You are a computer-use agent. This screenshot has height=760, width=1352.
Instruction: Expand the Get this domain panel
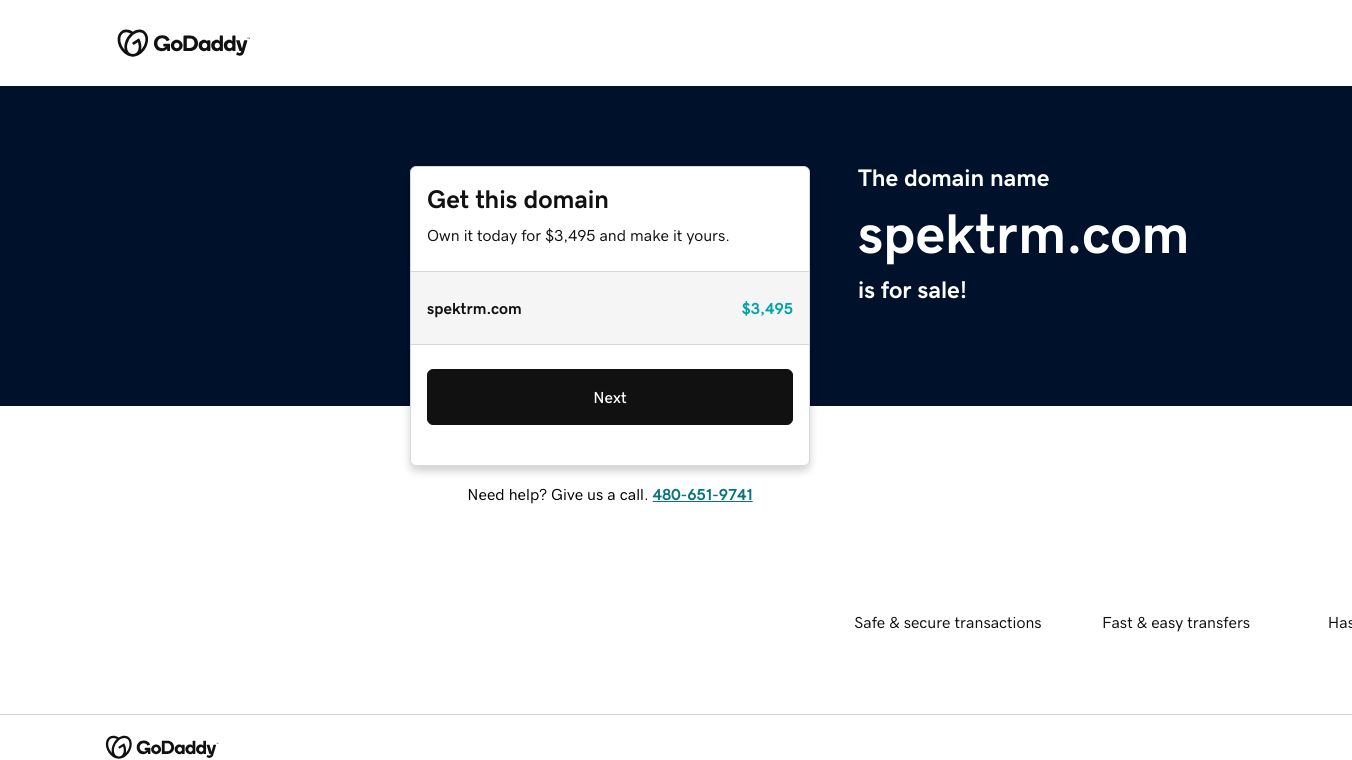click(610, 218)
